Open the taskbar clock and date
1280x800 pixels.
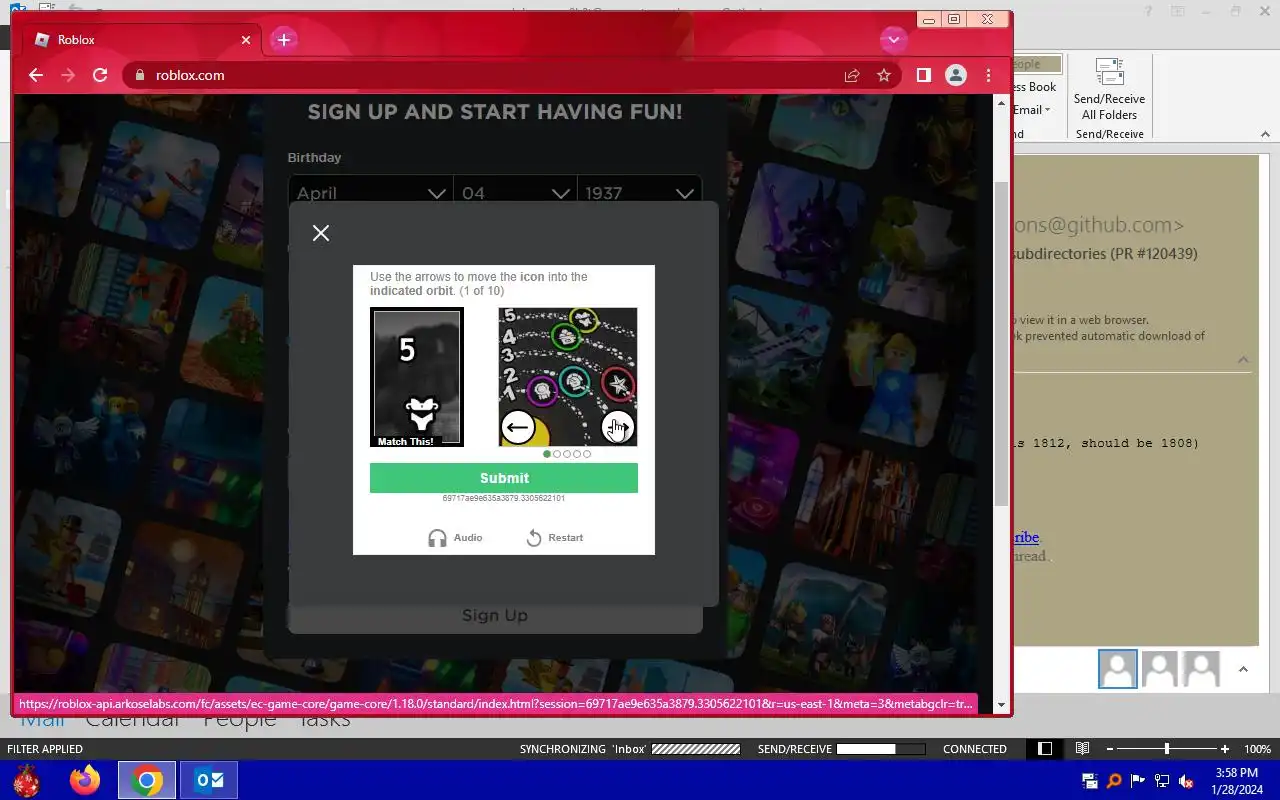click(x=1236, y=781)
